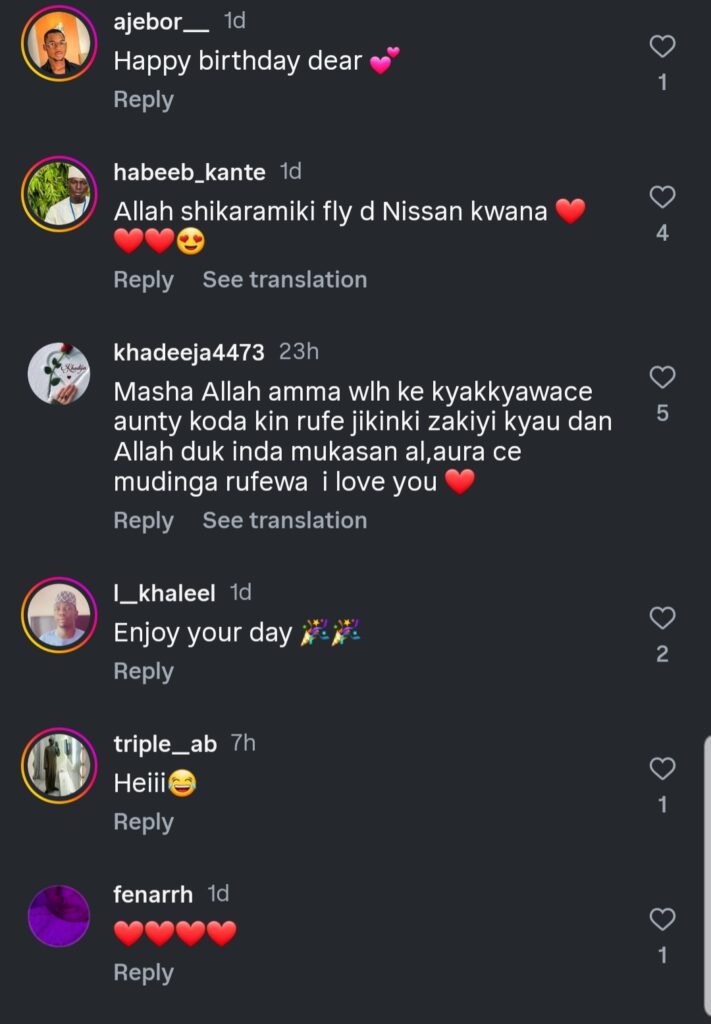
Task: Heart l_khaleel's Enjoy your day comment
Action: tap(662, 618)
